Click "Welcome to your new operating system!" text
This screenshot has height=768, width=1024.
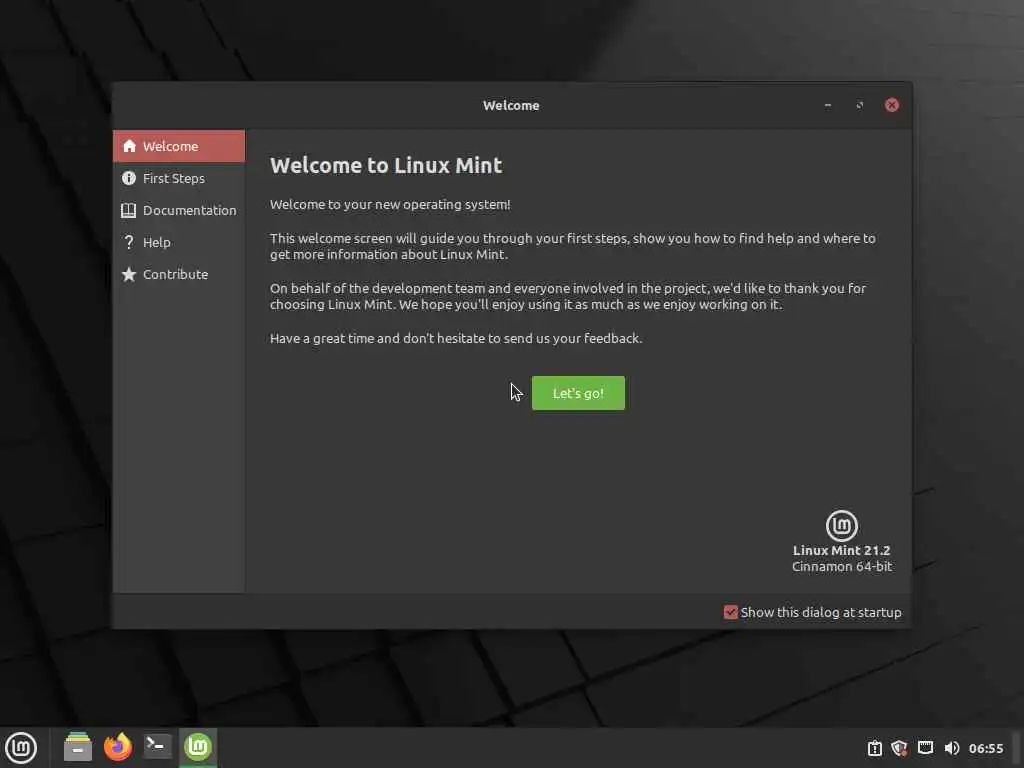pyautogui.click(x=390, y=204)
